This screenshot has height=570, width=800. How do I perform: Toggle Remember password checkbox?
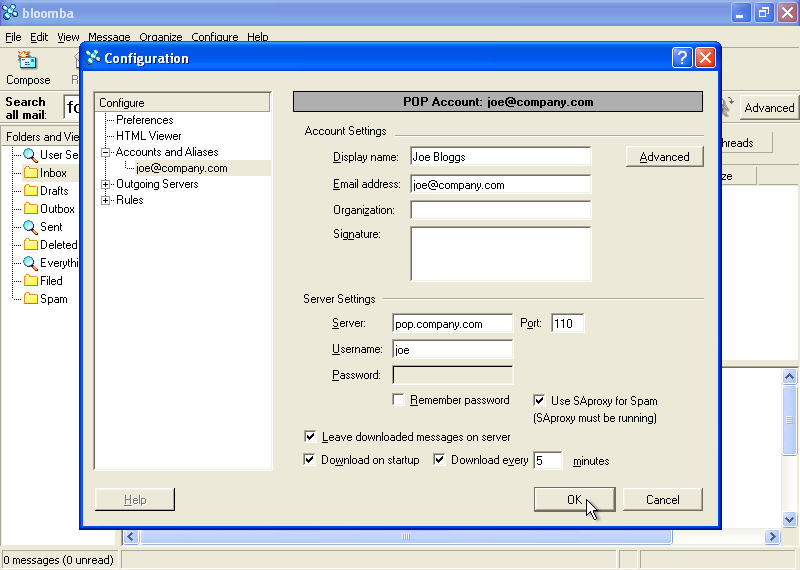tap(398, 400)
